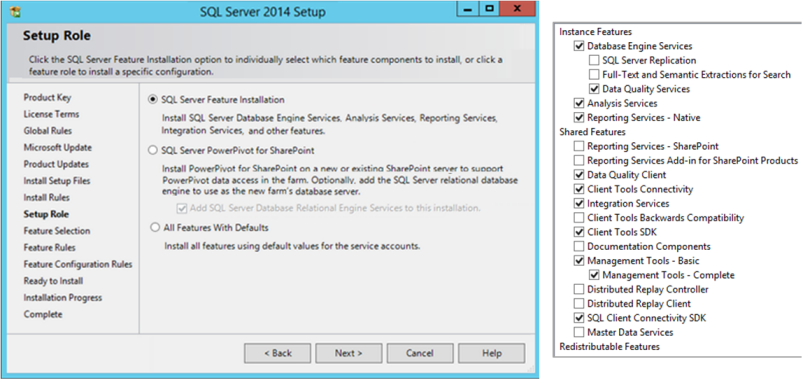Image resolution: width=803 pixels, height=380 pixels.
Task: Close the SQL Server 2014 Setup window
Action: coord(517,9)
